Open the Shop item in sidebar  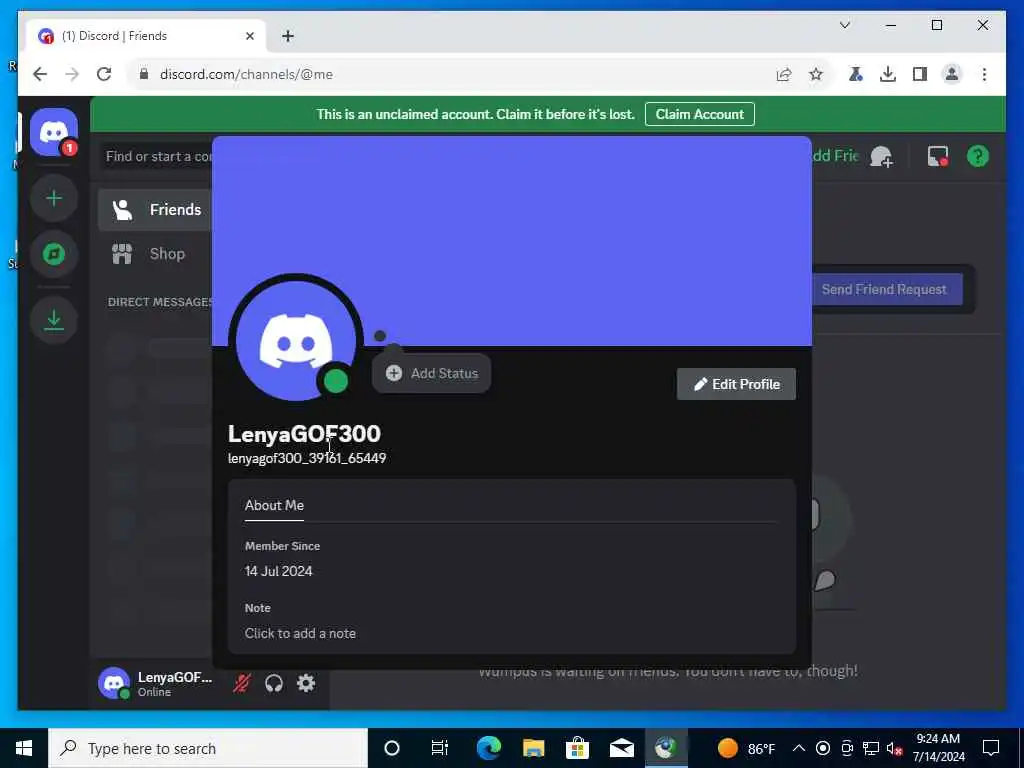point(155,253)
